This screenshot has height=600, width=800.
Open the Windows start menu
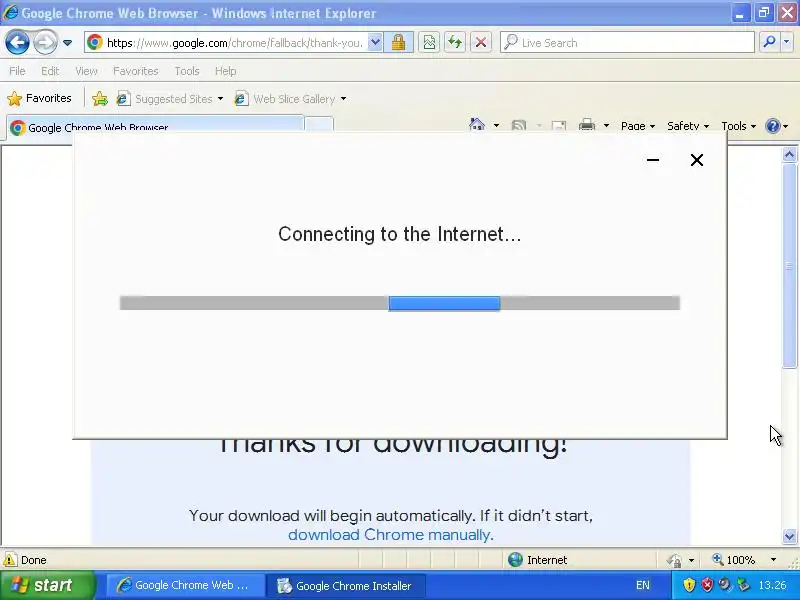click(x=47, y=585)
